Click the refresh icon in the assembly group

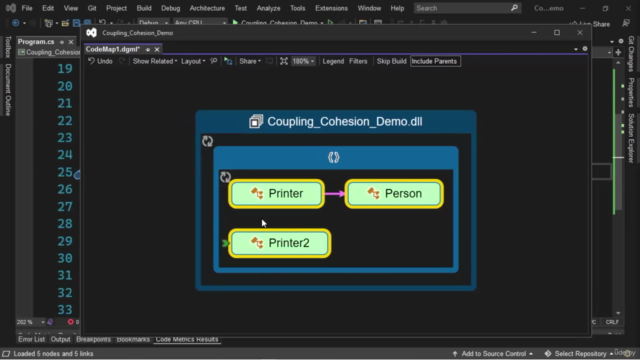[x=207, y=141]
